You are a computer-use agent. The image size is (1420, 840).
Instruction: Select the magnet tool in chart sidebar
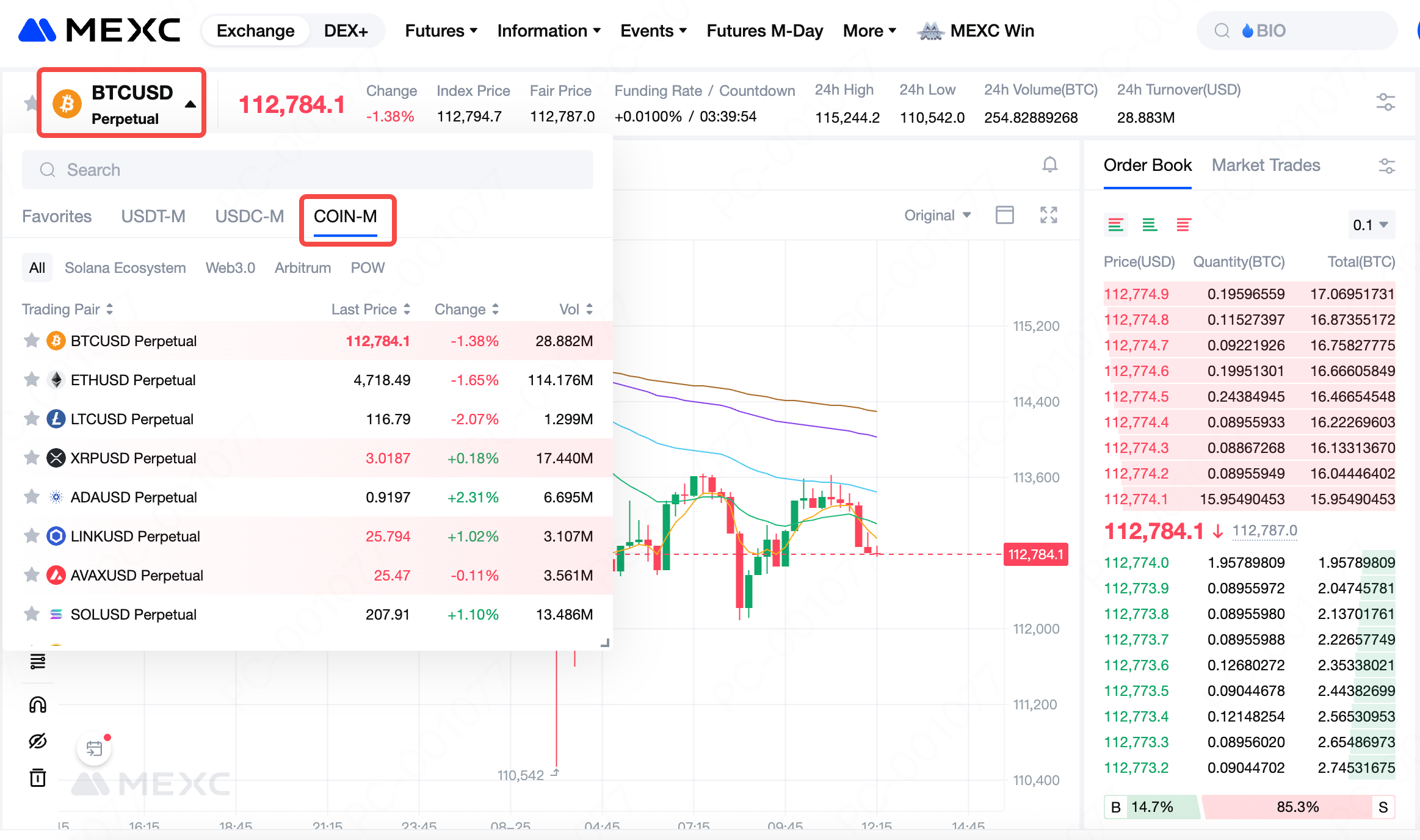[38, 704]
